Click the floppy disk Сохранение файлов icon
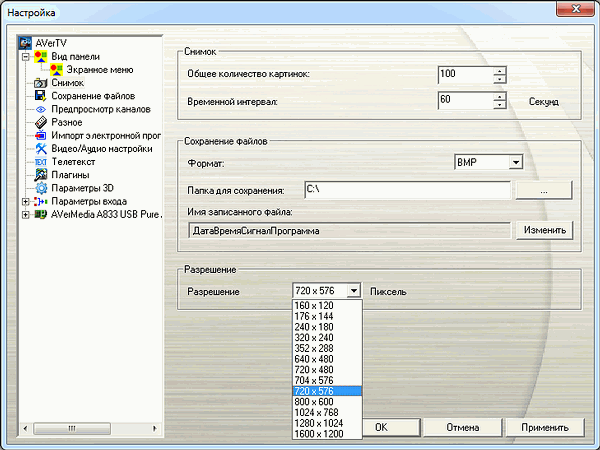Image resolution: width=600 pixels, height=450 pixels. [x=41, y=96]
